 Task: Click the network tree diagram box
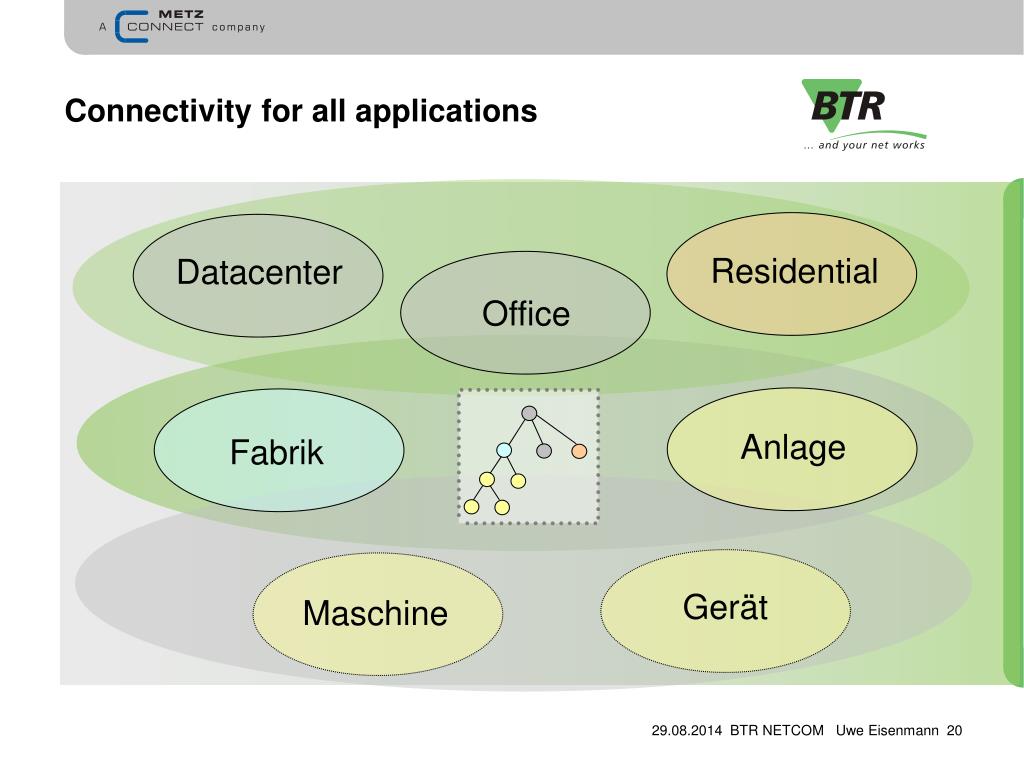point(528,456)
